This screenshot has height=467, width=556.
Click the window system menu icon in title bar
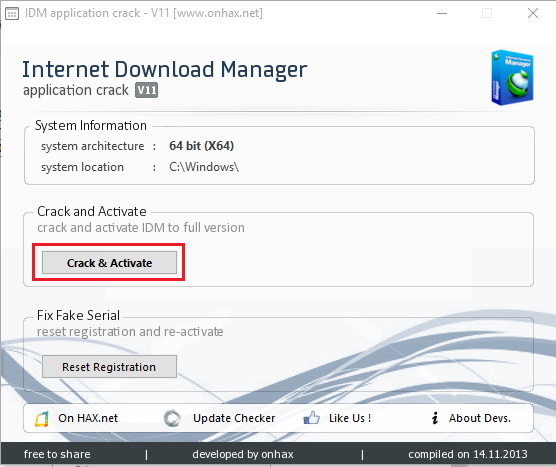click(x=12, y=13)
